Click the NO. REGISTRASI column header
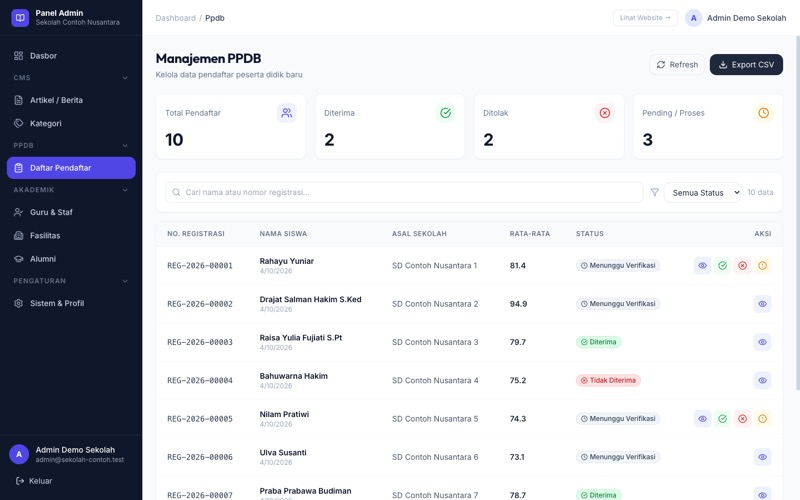Screen dimensions: 800x500 click(196, 234)
